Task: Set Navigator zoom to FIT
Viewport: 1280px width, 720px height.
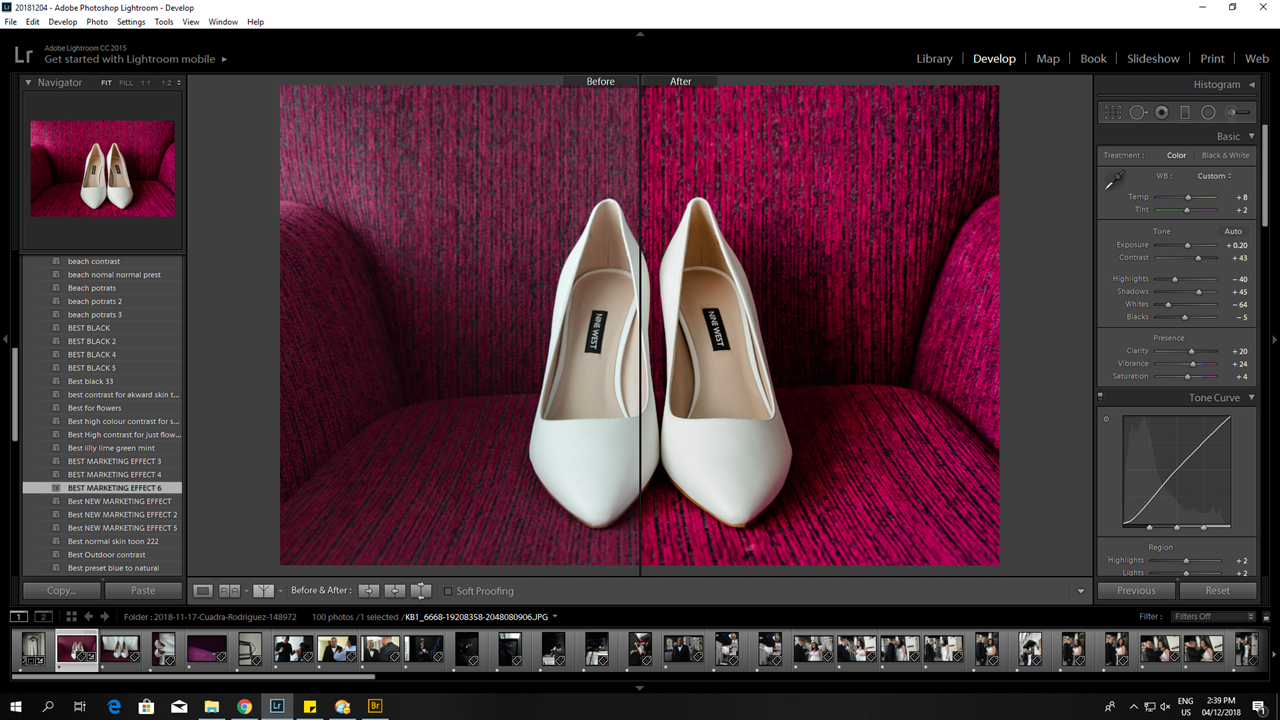Action: tap(106, 83)
